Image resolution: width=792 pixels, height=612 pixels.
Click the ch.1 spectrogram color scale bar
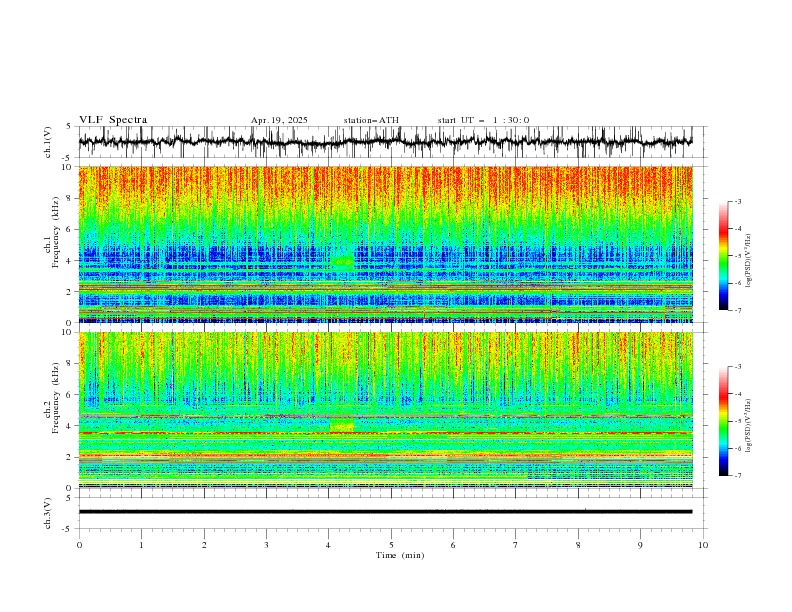(723, 256)
